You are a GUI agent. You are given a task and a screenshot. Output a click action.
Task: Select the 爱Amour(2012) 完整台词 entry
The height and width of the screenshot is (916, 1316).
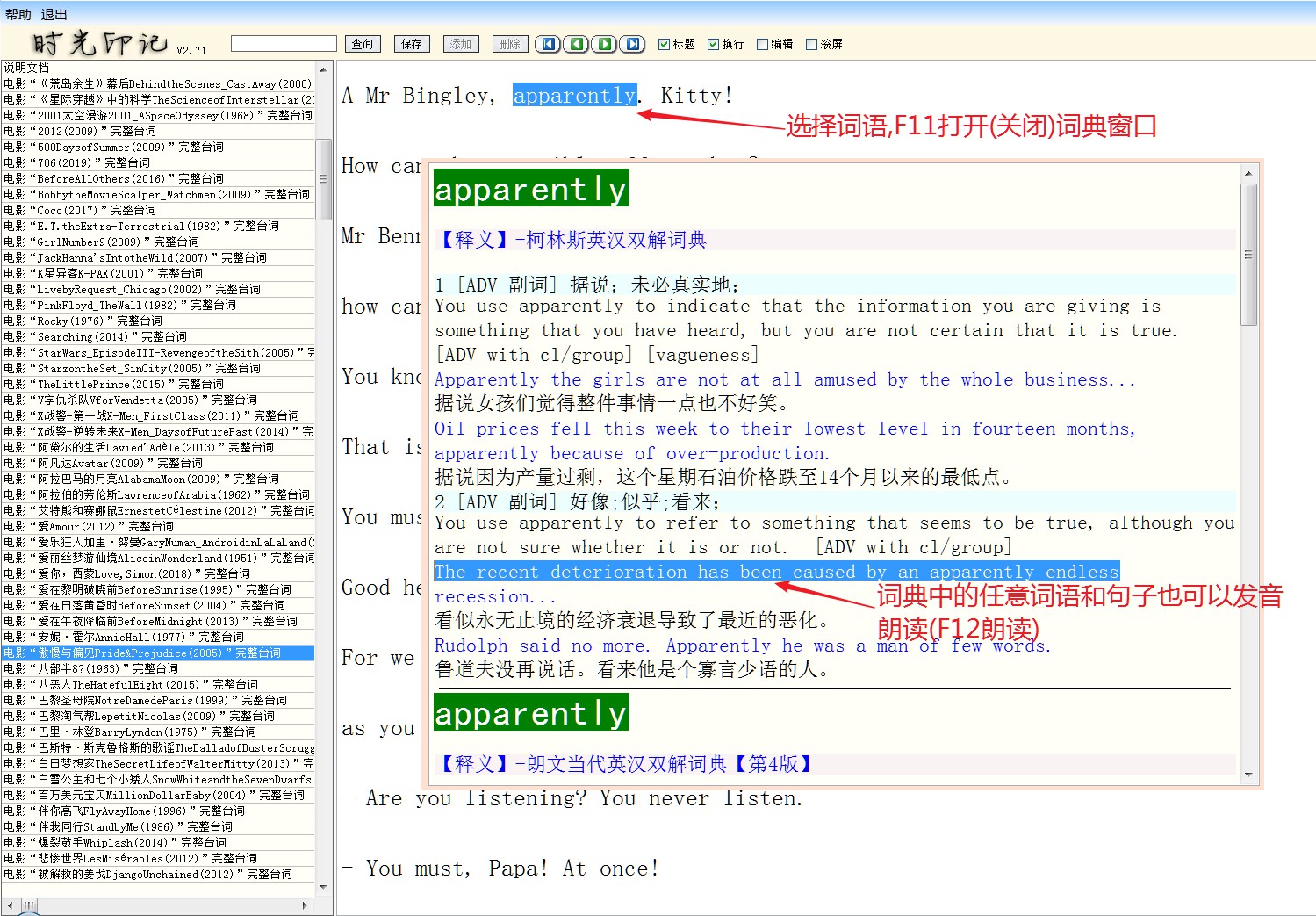tap(158, 526)
